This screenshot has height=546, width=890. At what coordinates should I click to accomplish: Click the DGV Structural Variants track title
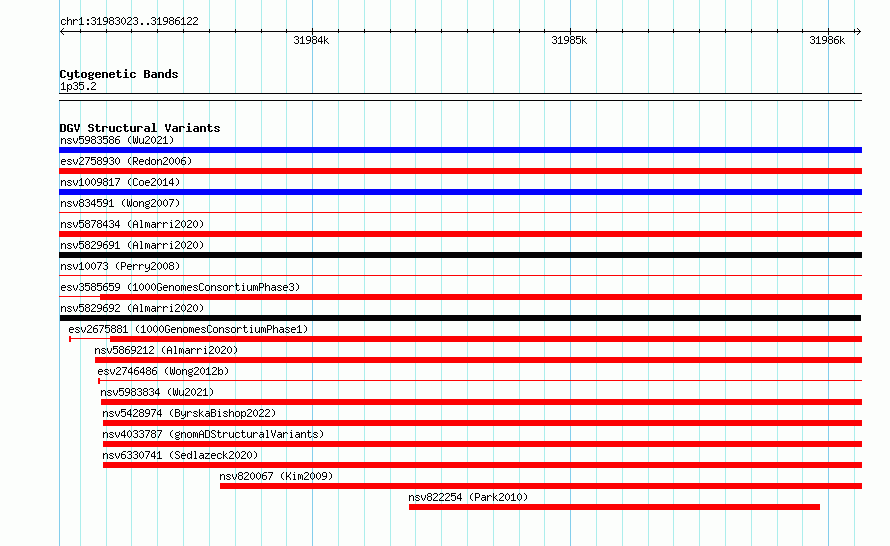click(140, 128)
